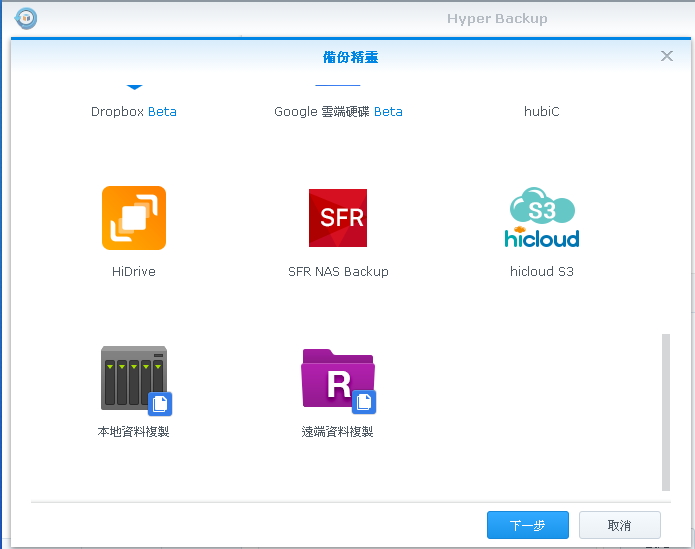This screenshot has height=549, width=695.
Task: Proceed with the 下一步 button
Action: 527,525
